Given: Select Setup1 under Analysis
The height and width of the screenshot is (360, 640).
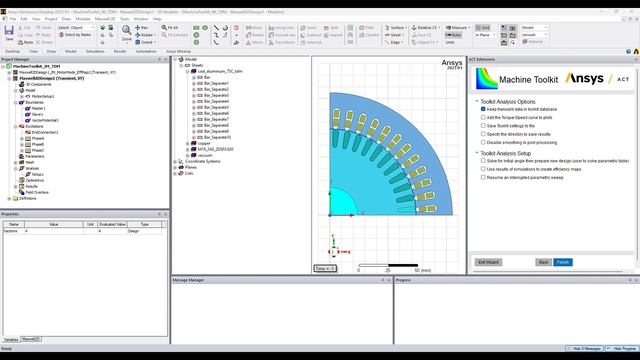Looking at the screenshot, I should 34,174.
